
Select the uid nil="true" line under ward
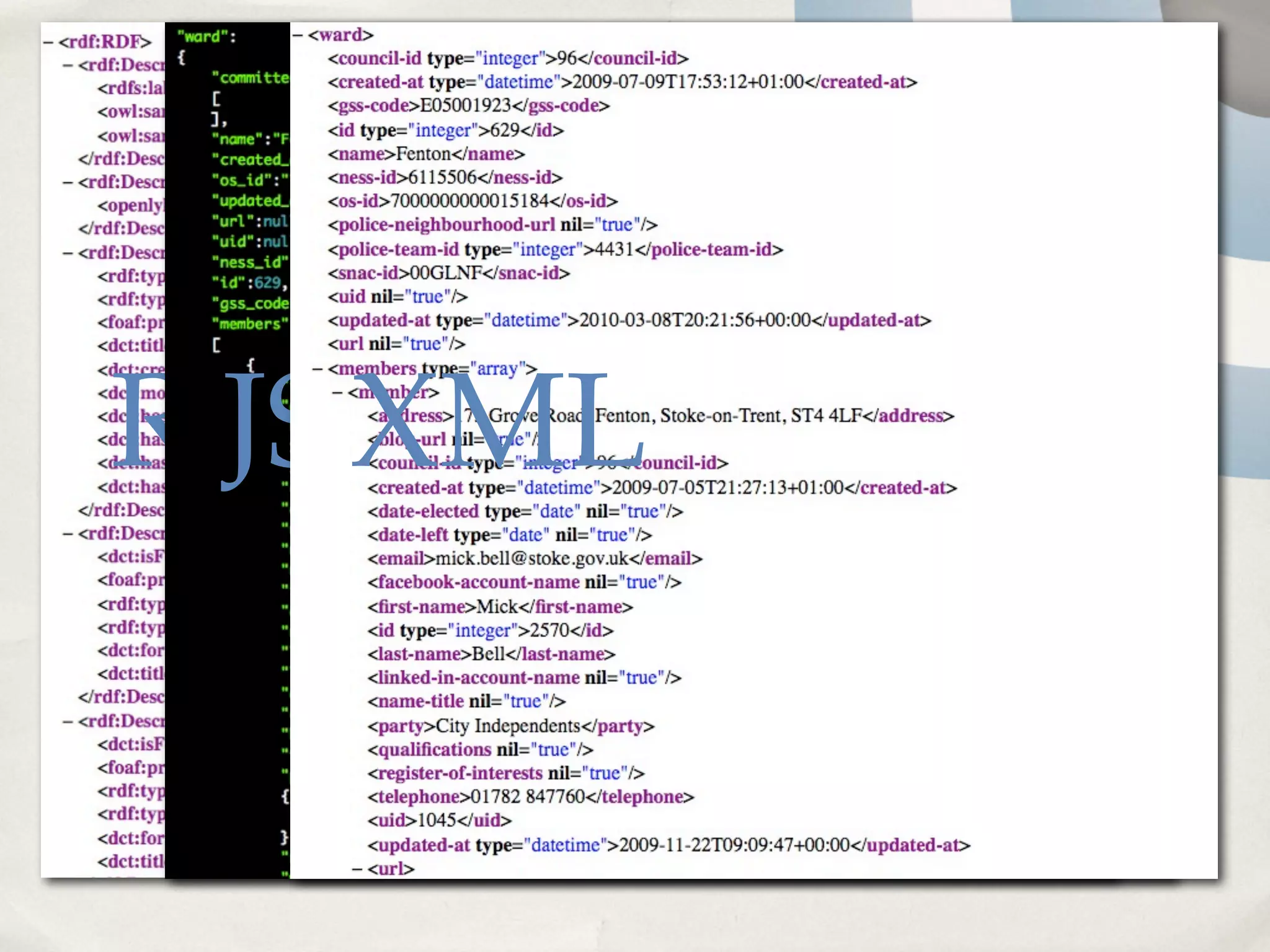tap(398, 296)
